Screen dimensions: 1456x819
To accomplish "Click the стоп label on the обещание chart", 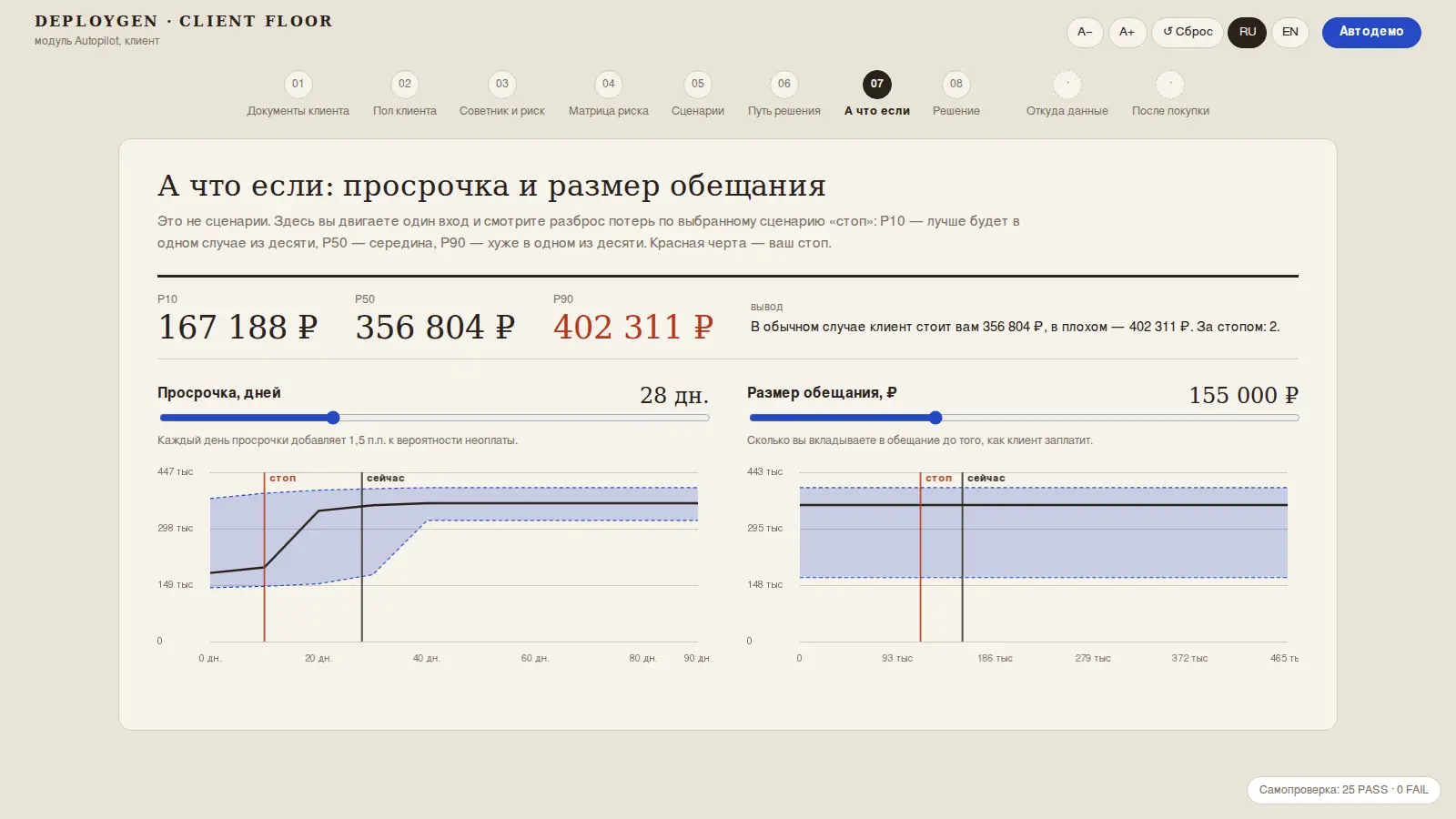I will click(938, 478).
